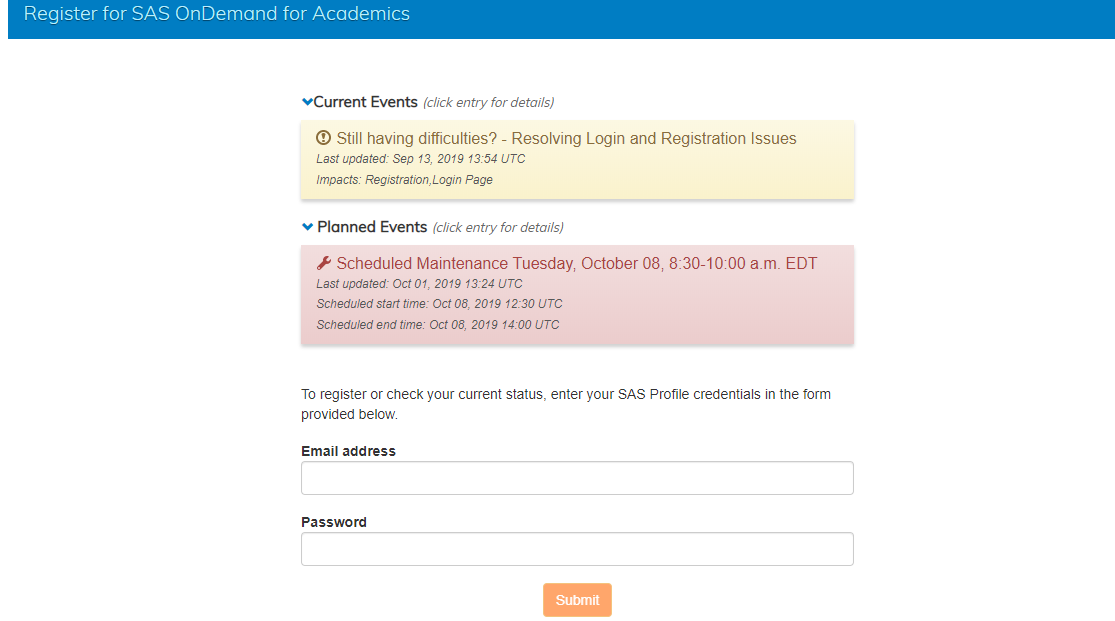Click the 'Impacts: Registration,Login Page' line
Image resolution: width=1115 pixels, height=621 pixels.
[x=404, y=180]
